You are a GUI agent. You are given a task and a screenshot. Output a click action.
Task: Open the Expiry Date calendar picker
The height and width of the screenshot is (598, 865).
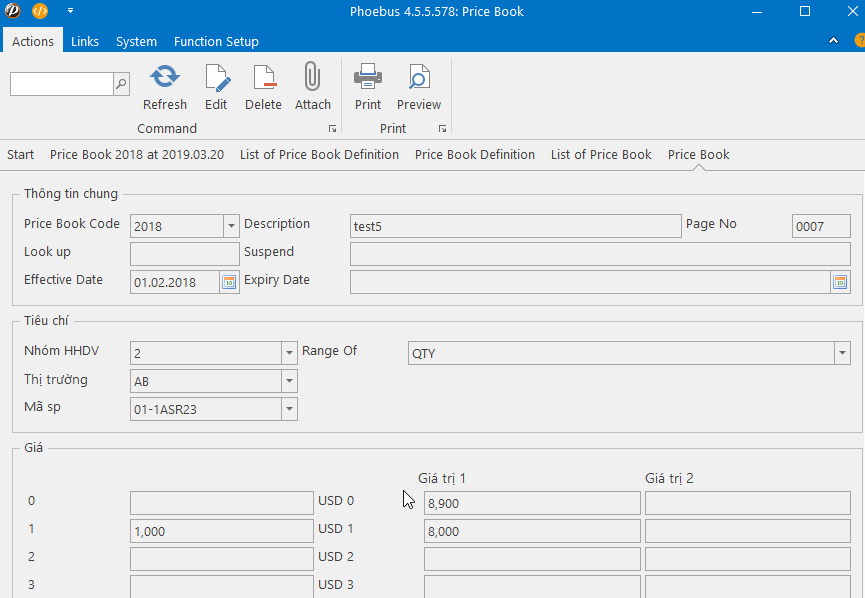point(839,282)
